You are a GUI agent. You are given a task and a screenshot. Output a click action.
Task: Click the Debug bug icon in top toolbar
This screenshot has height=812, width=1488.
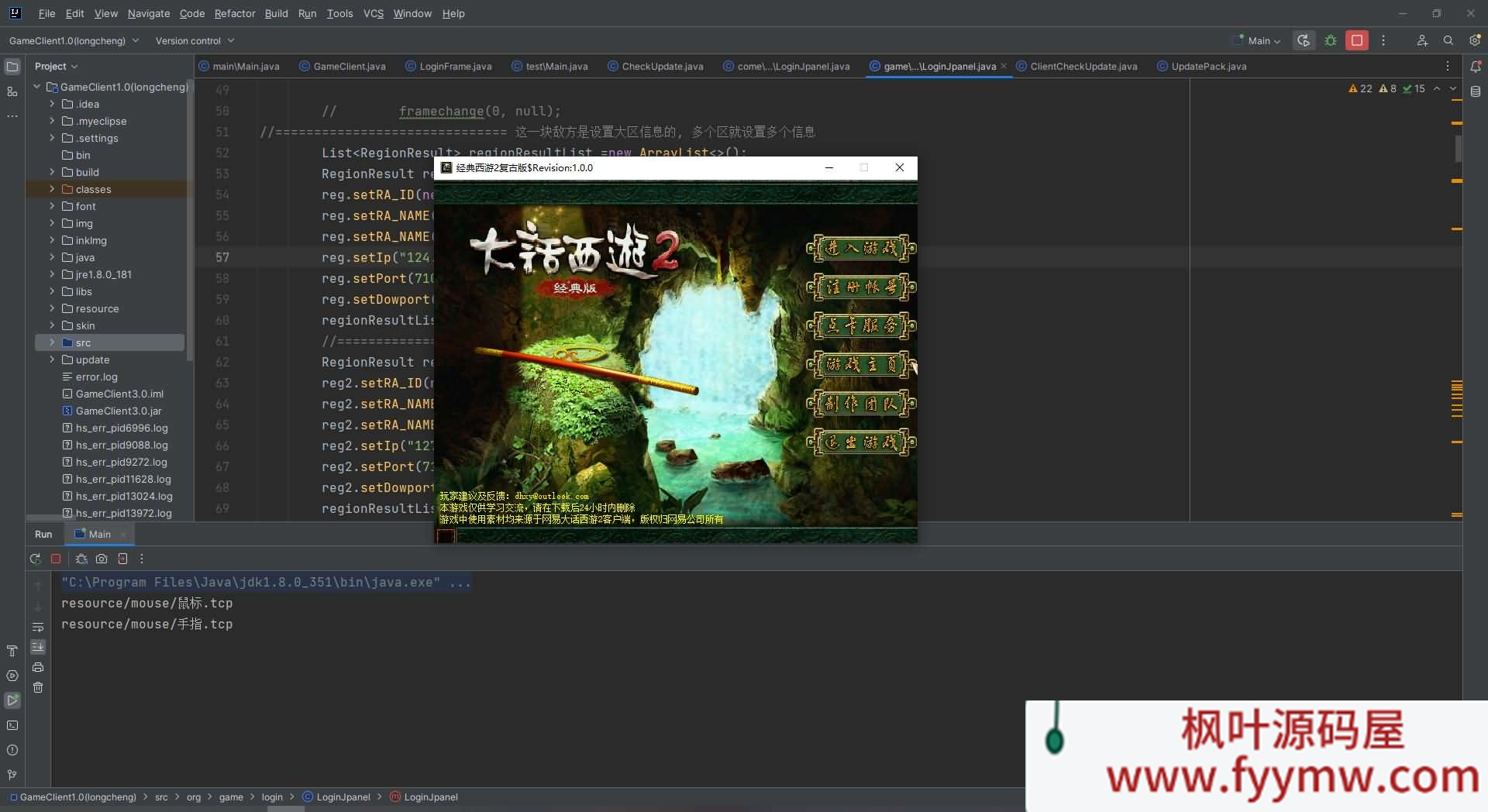(1331, 40)
